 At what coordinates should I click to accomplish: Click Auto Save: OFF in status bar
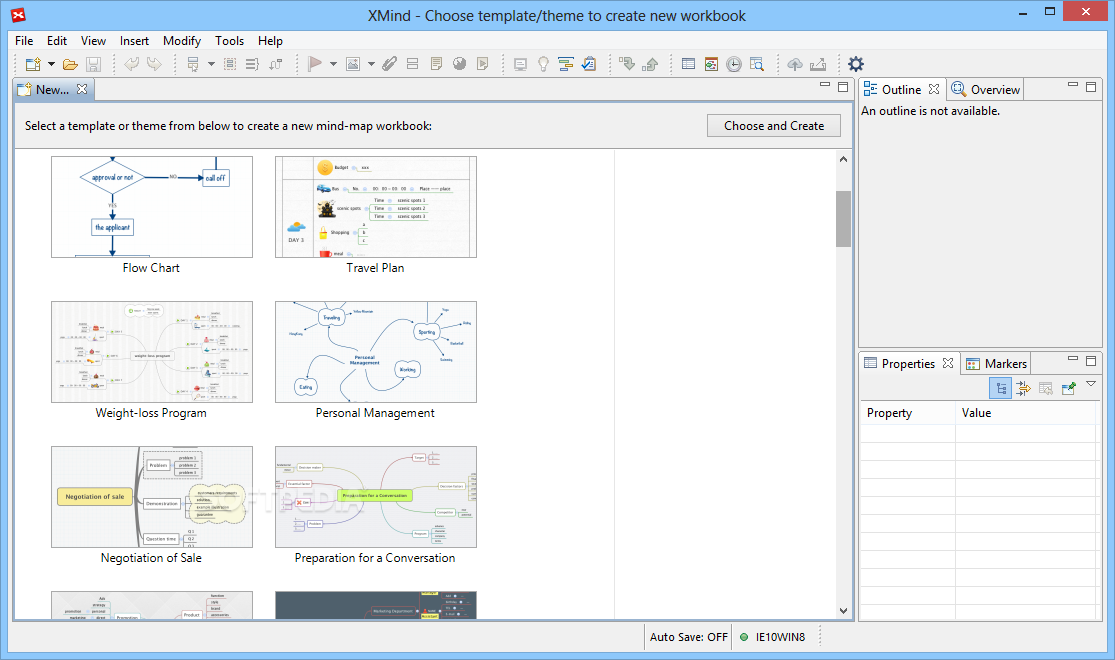tap(688, 637)
